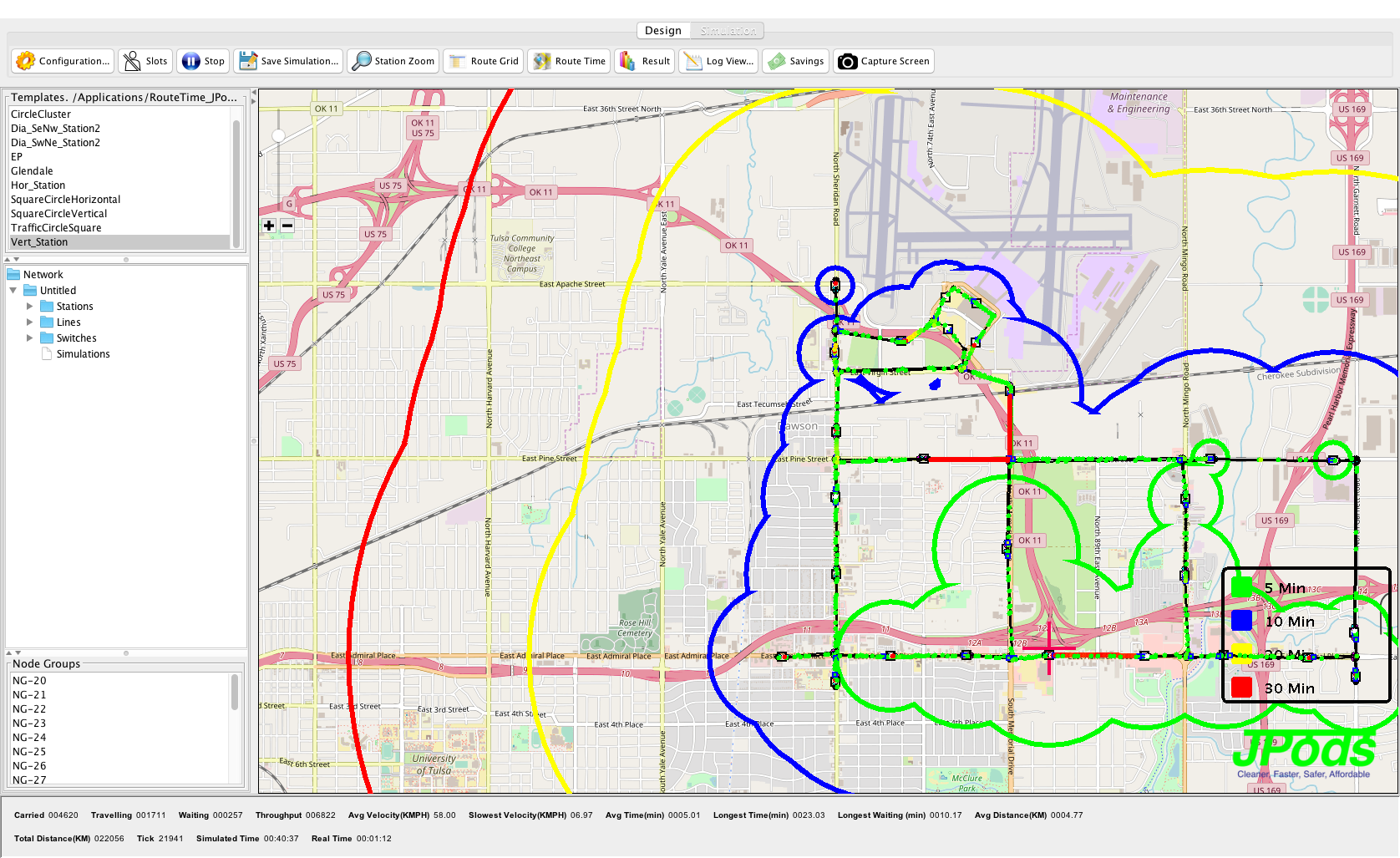
Task: Capture the screen with camera button
Action: [x=847, y=61]
